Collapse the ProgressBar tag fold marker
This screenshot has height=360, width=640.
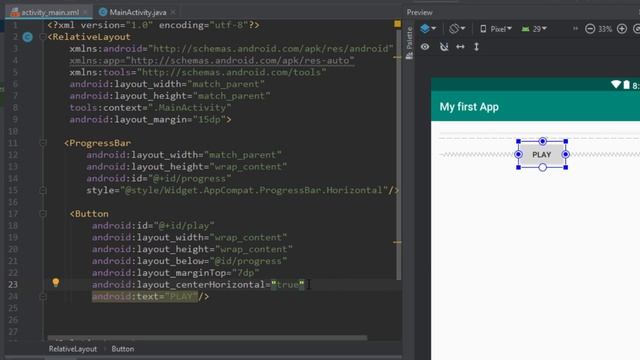pyautogui.click(x=42, y=143)
